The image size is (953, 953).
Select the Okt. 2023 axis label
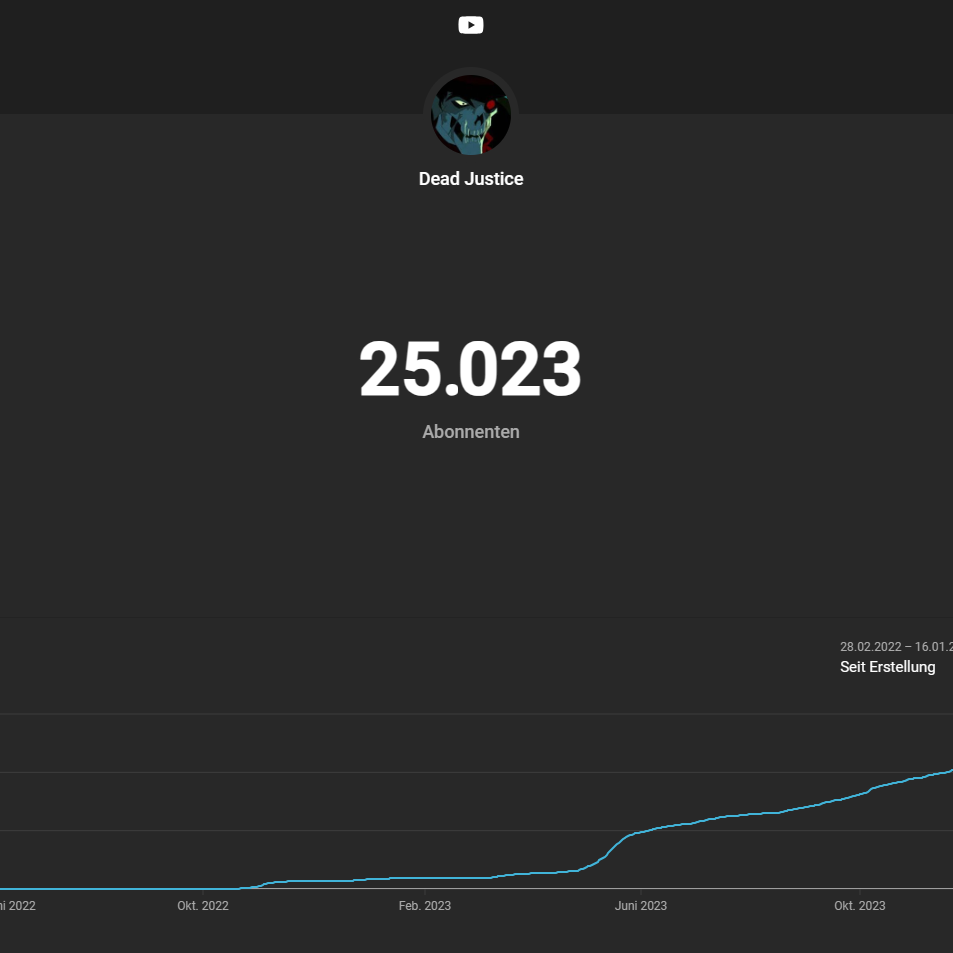click(x=859, y=906)
